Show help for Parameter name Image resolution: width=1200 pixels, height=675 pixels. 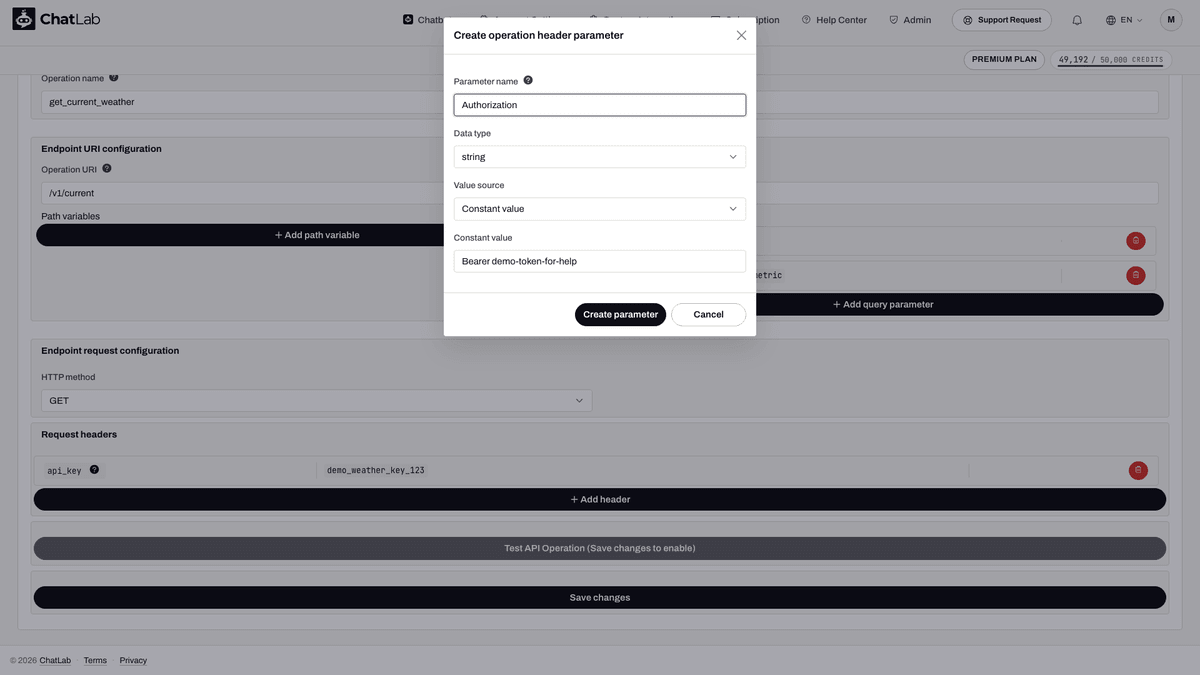[x=528, y=80]
